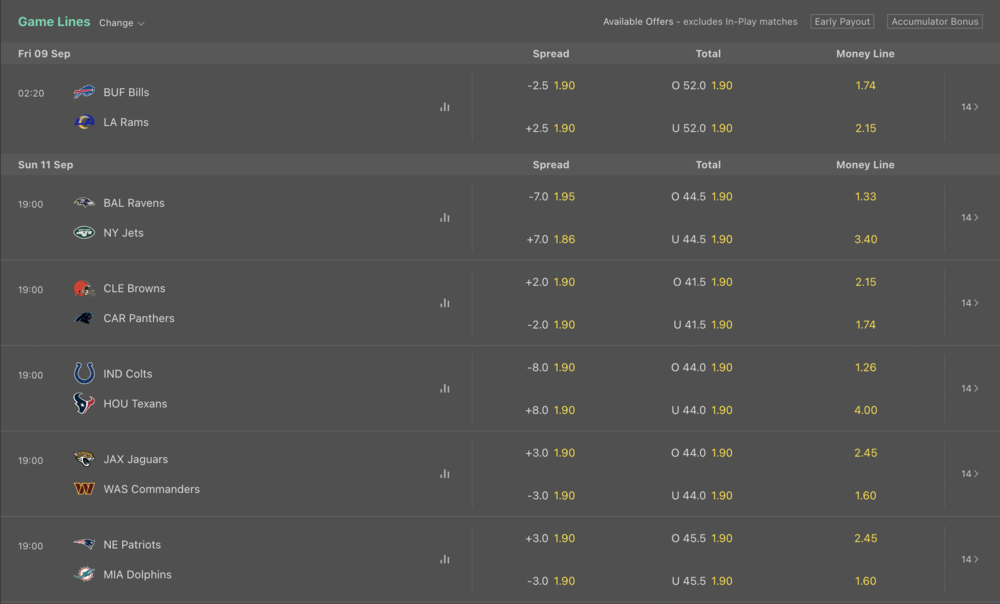This screenshot has height=604, width=1000.
Task: Expand 14 more markets for Colts vs Texans
Action: [970, 389]
